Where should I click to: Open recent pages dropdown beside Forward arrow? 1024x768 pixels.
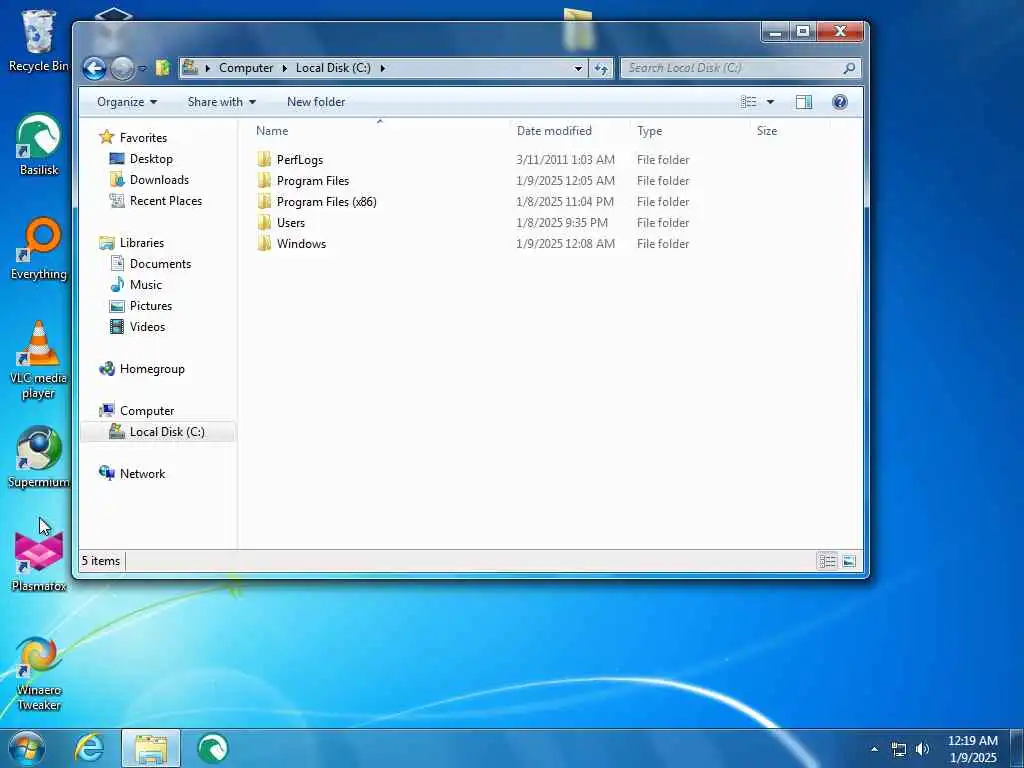142,69
